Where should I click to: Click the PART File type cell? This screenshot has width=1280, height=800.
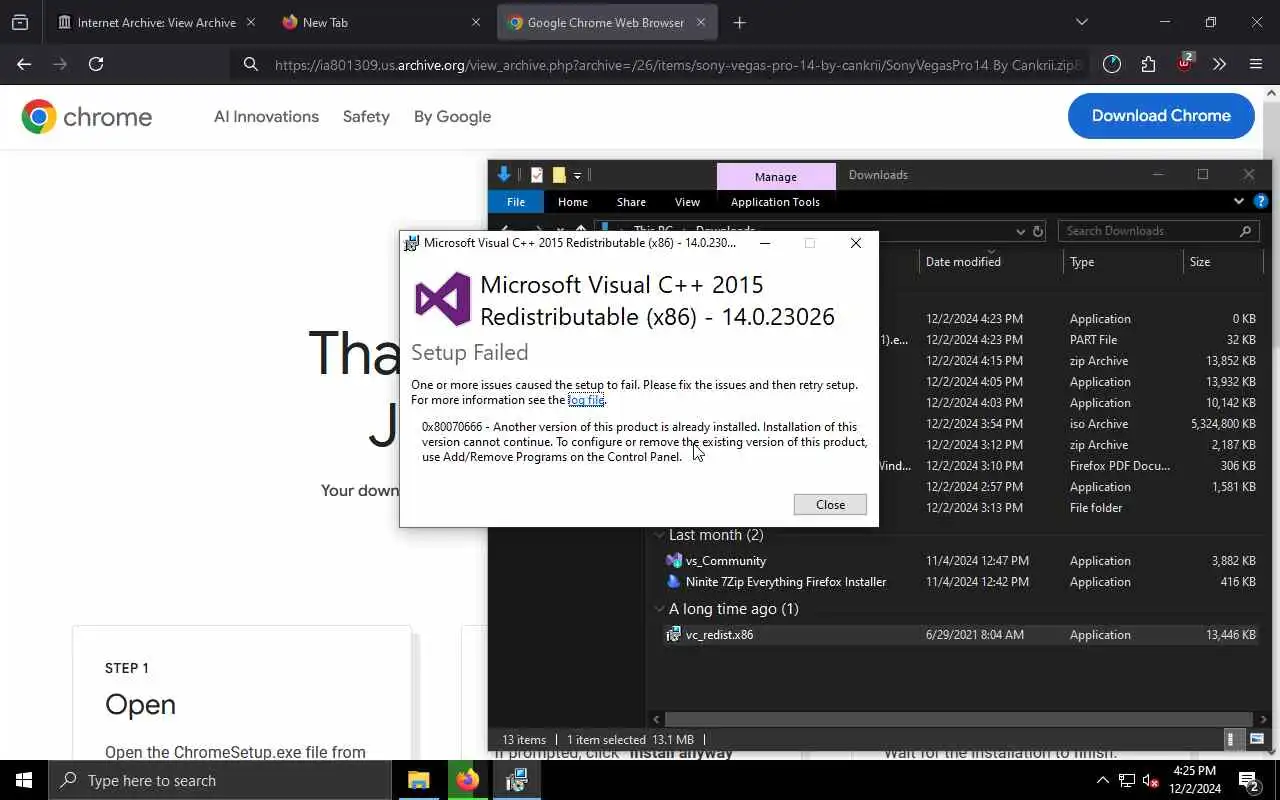tap(1093, 340)
